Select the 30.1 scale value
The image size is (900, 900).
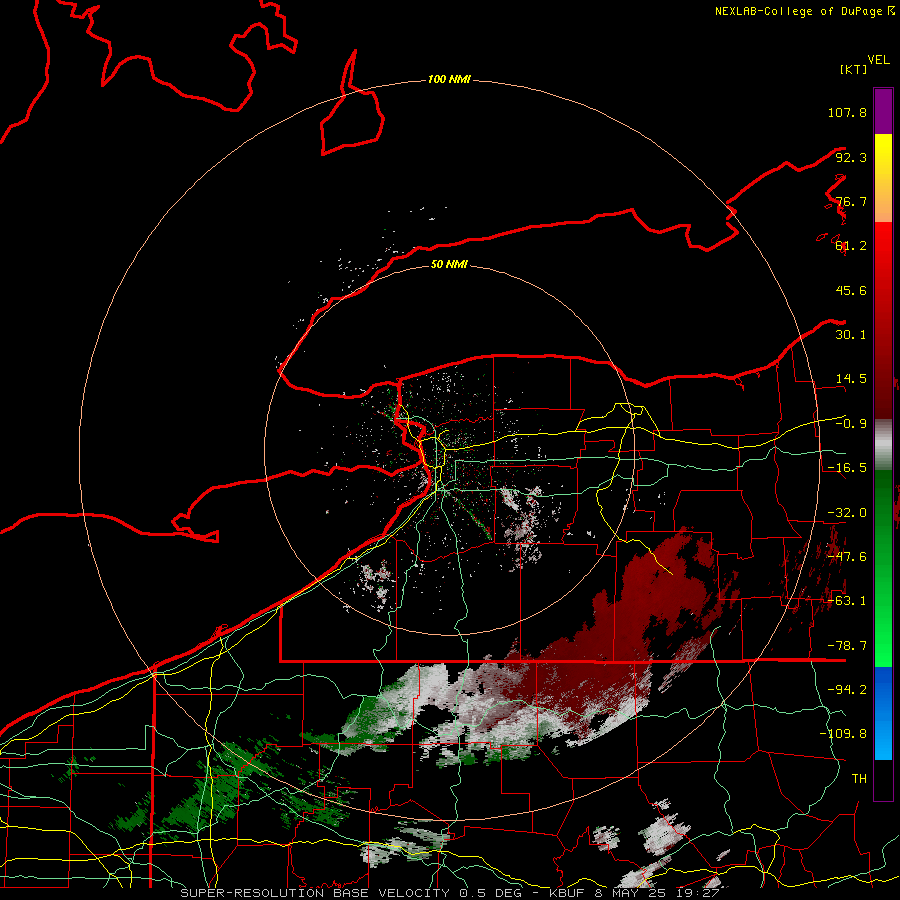(851, 335)
